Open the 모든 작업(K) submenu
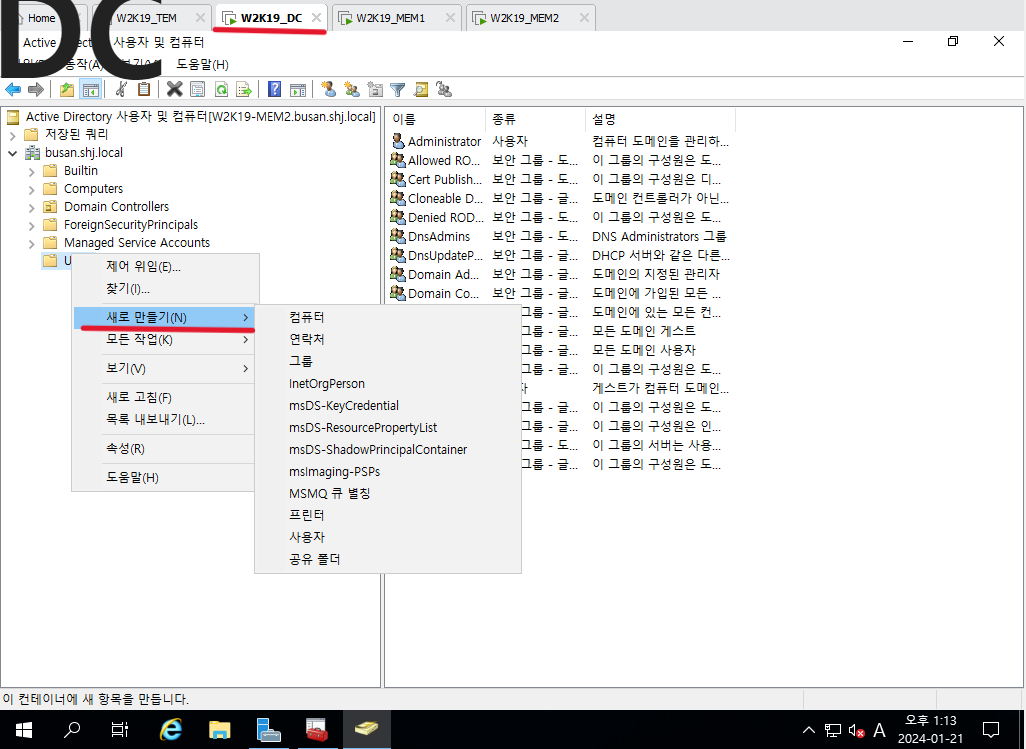Viewport: 1026px width, 749px height. [164, 340]
